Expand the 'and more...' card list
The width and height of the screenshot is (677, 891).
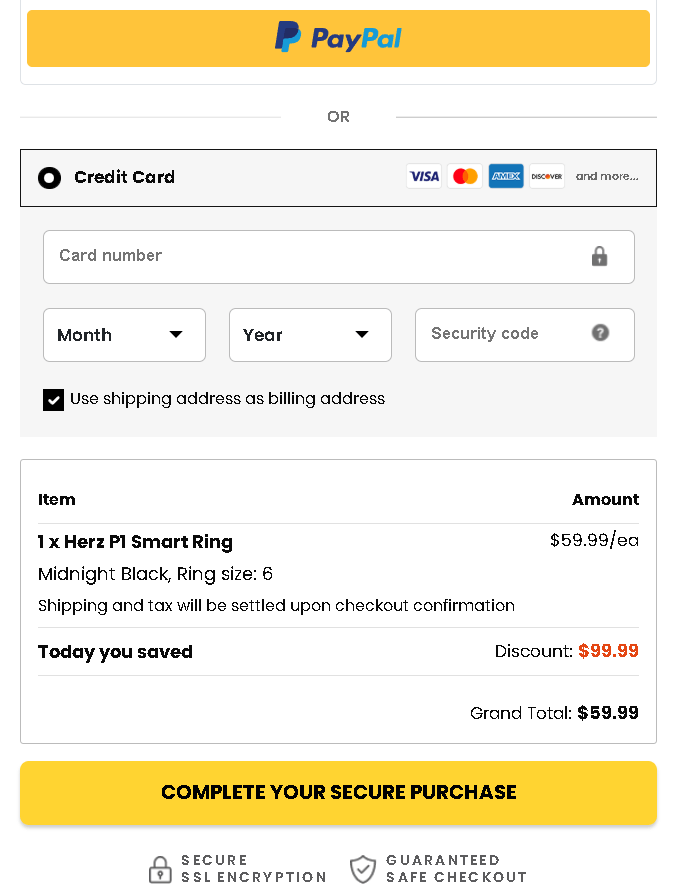[x=607, y=176]
